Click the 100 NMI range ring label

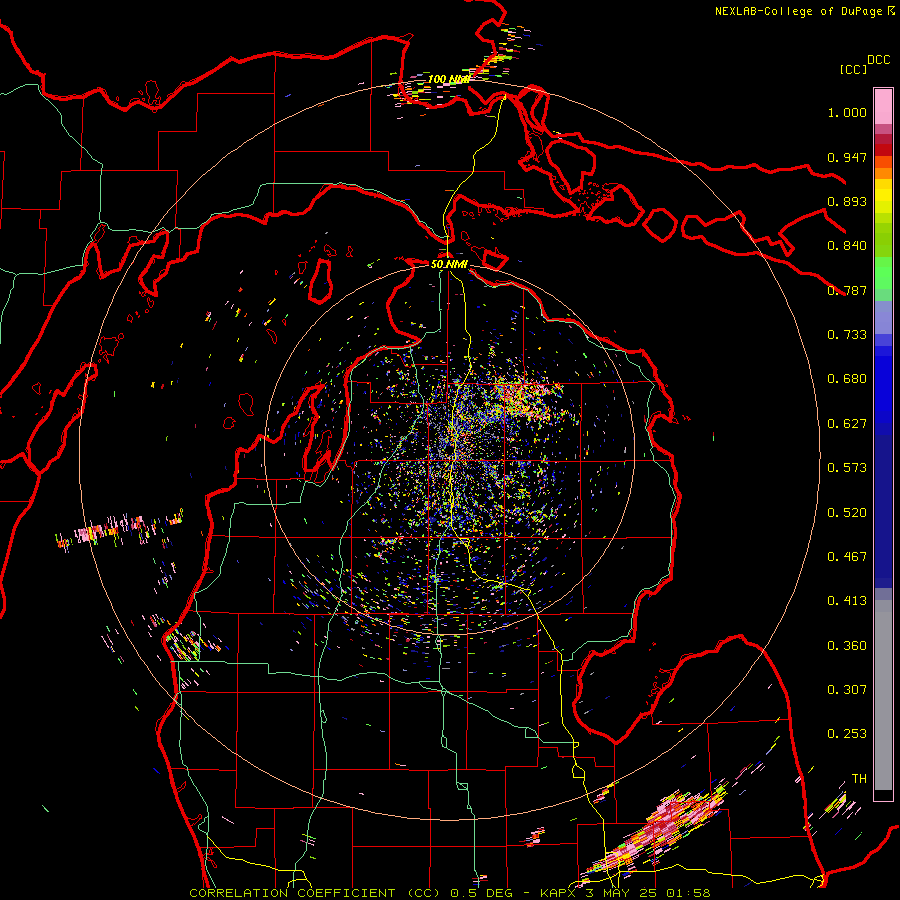(x=448, y=79)
